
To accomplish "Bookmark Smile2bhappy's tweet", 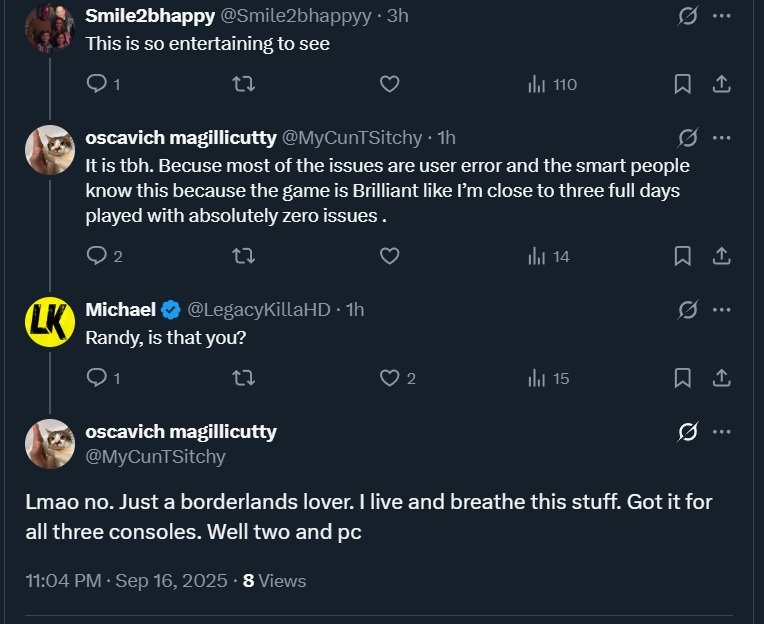I will [683, 85].
